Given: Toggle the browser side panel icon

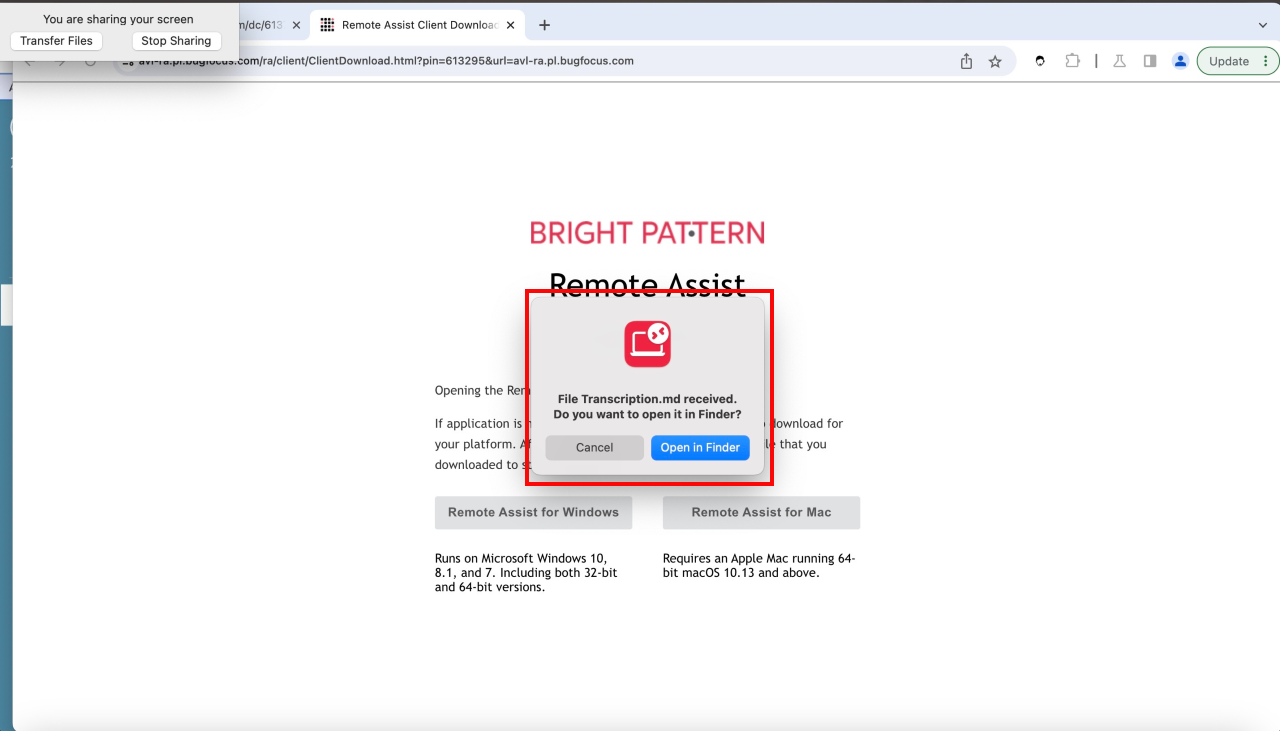Looking at the screenshot, I should (x=1150, y=61).
